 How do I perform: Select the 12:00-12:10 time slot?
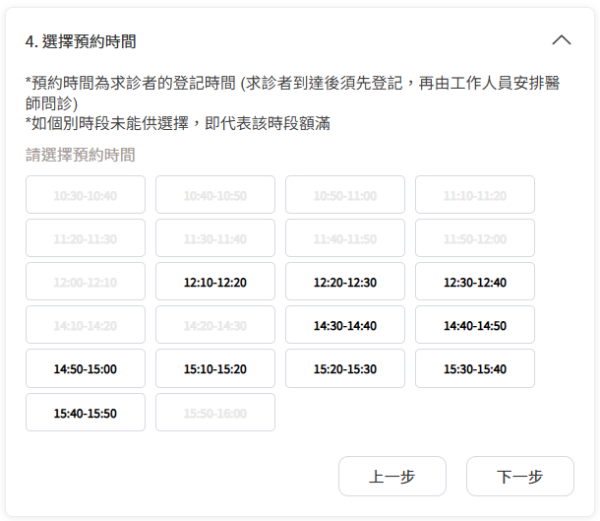tap(85, 281)
